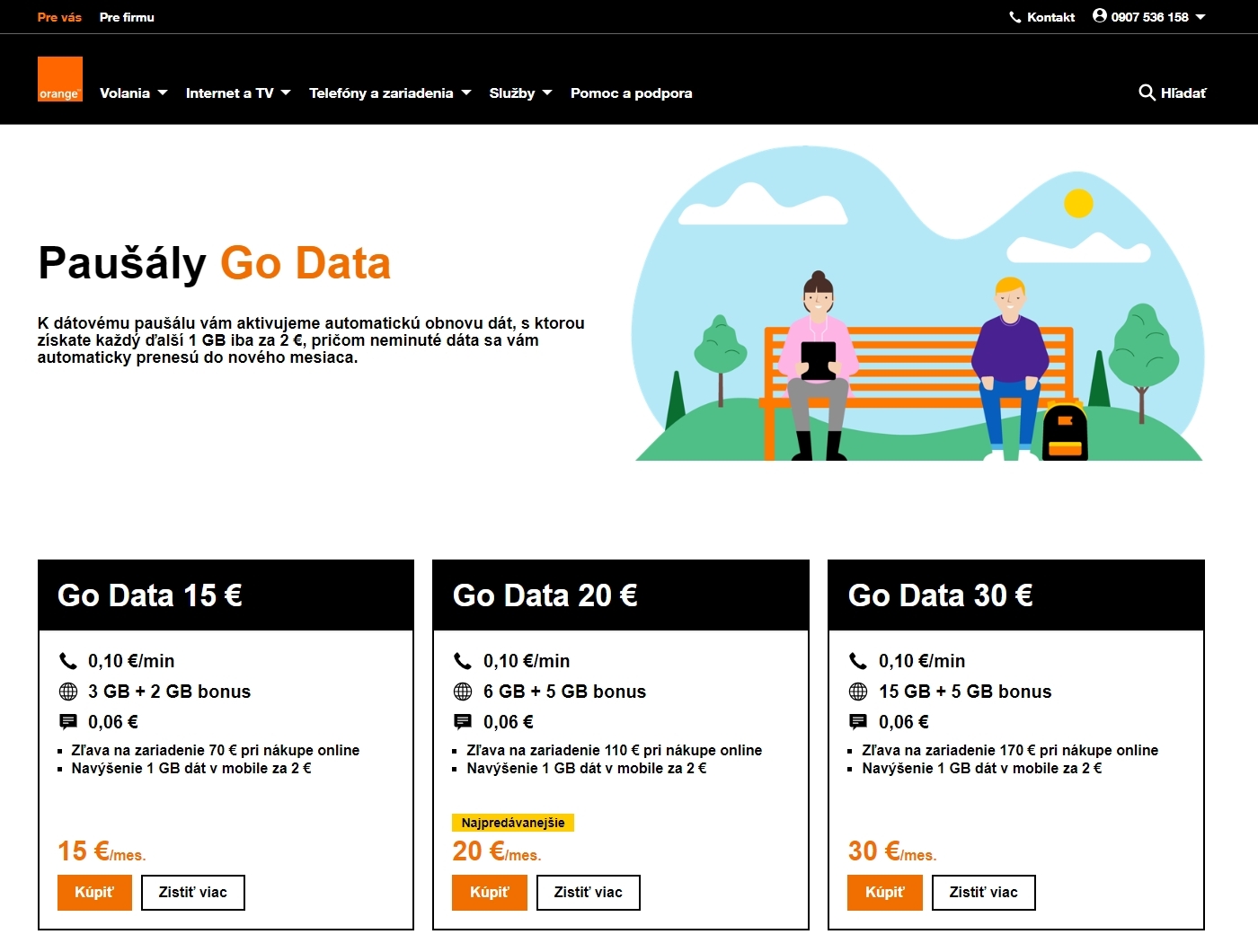Viewport: 1258px width, 952px height.
Task: Click the phone icon next to Kontakt
Action: click(1015, 17)
